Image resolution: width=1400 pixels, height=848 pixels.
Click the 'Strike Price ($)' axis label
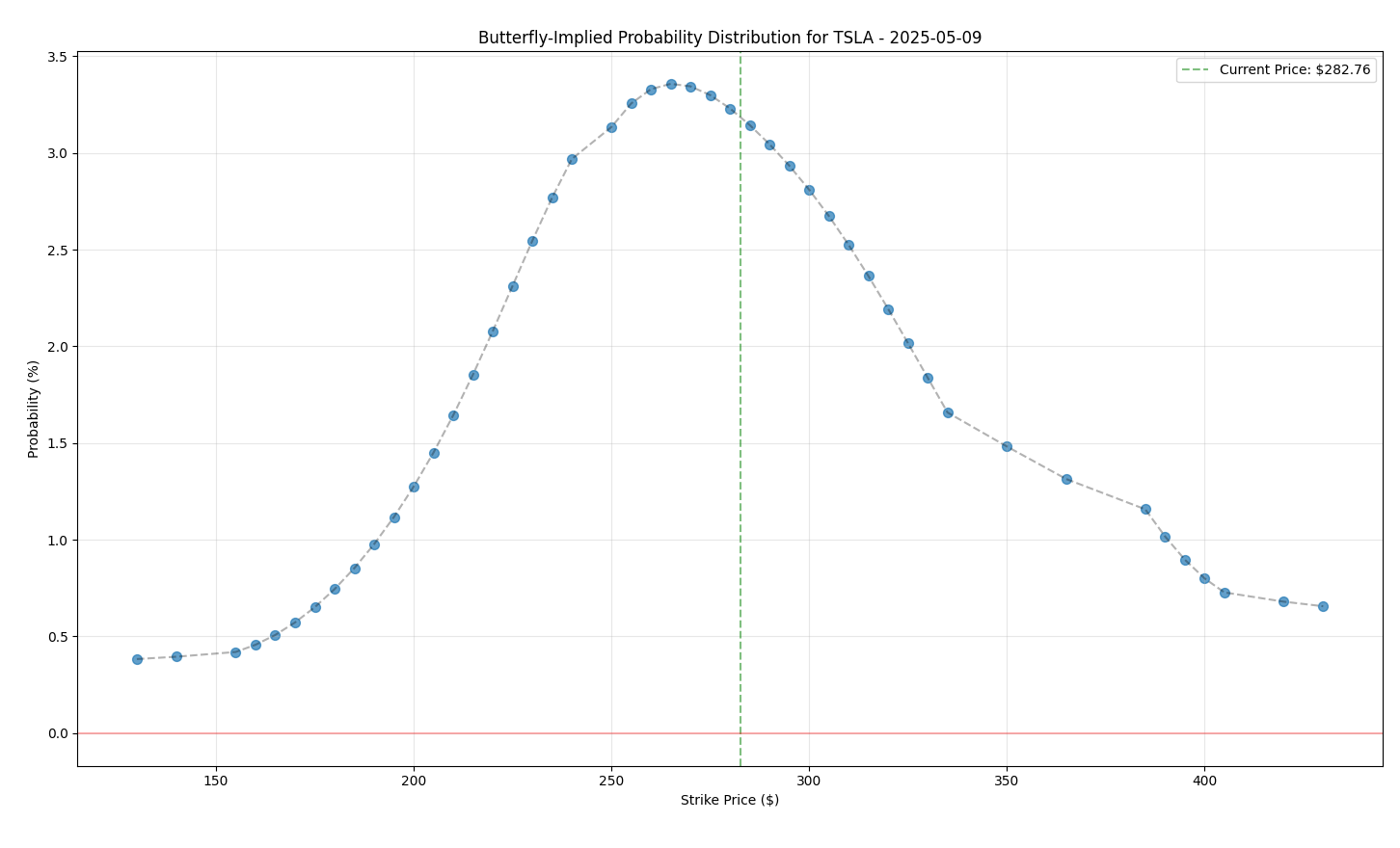coord(730,800)
